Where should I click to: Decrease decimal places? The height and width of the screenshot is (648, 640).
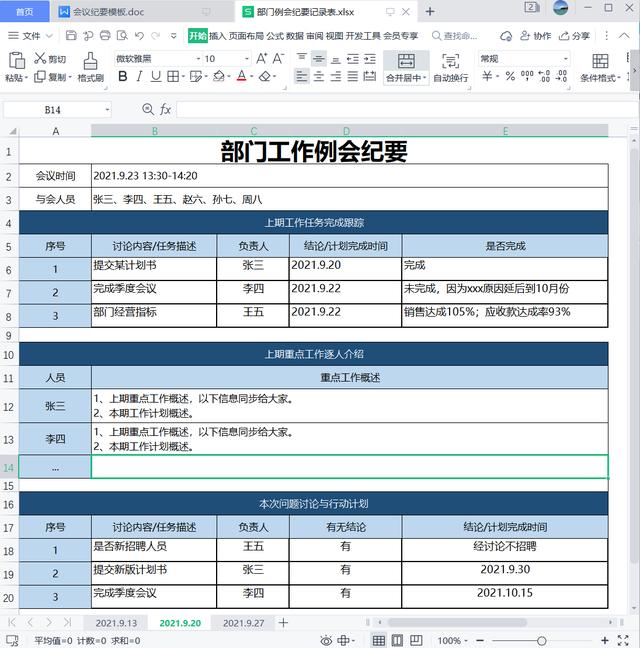[x=561, y=76]
